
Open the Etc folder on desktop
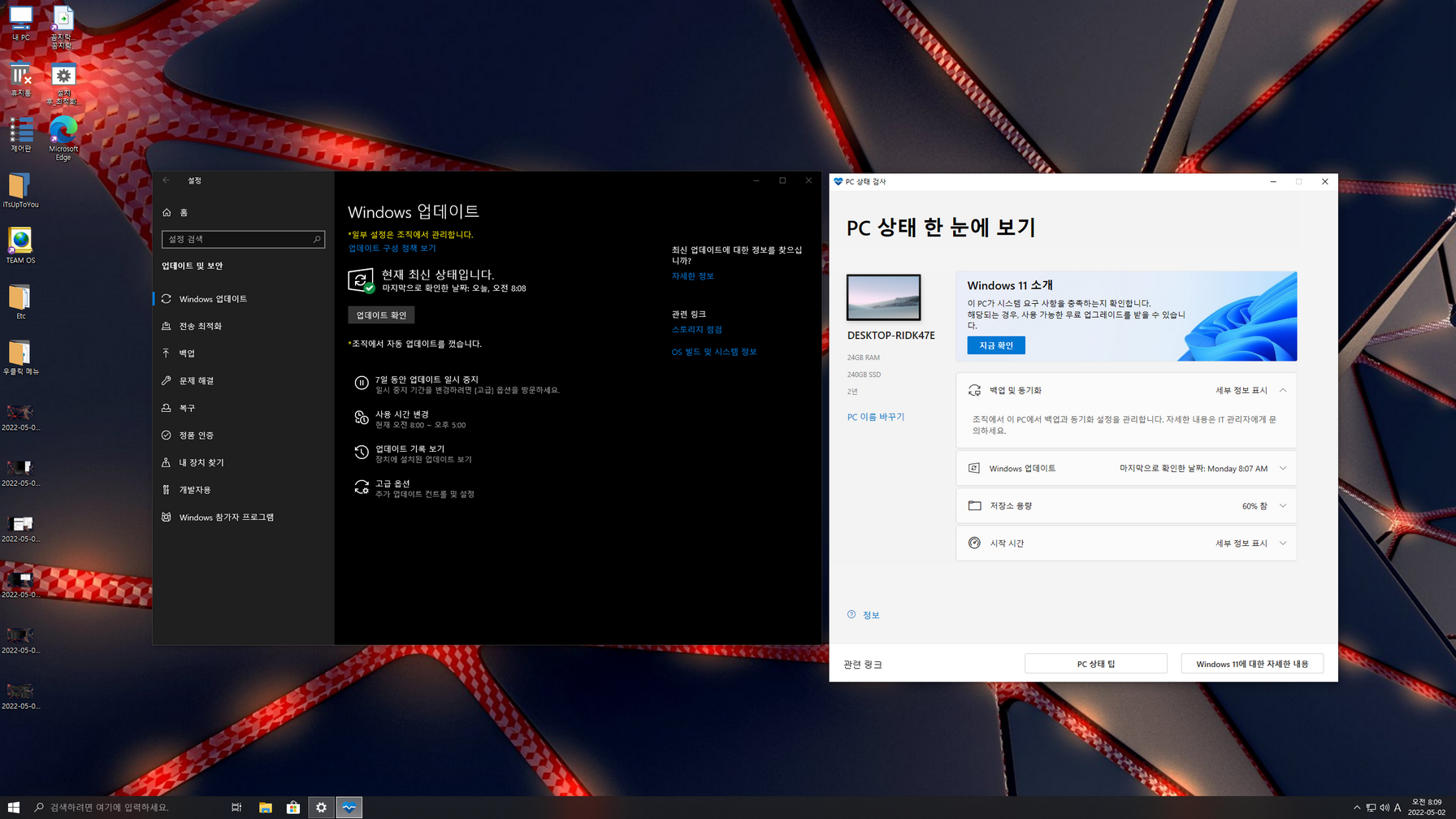click(20, 301)
